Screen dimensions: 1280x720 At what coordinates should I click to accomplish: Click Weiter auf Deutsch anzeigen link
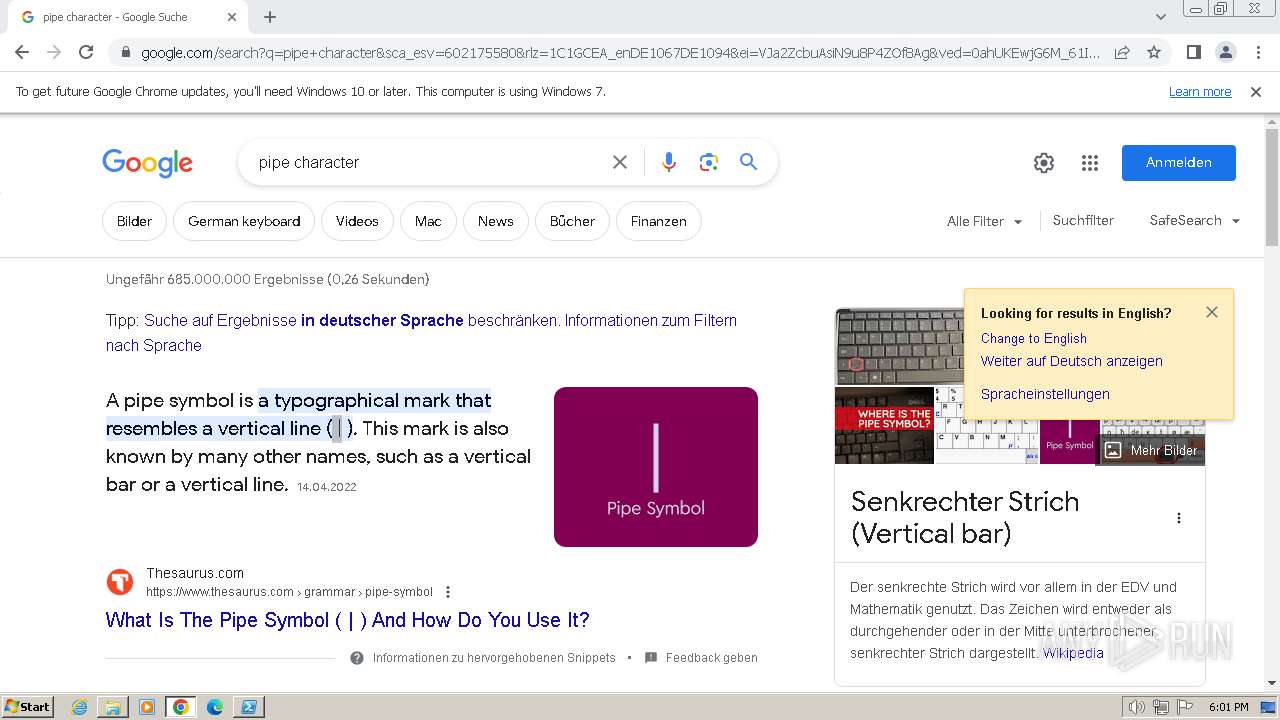pyautogui.click(x=1071, y=362)
